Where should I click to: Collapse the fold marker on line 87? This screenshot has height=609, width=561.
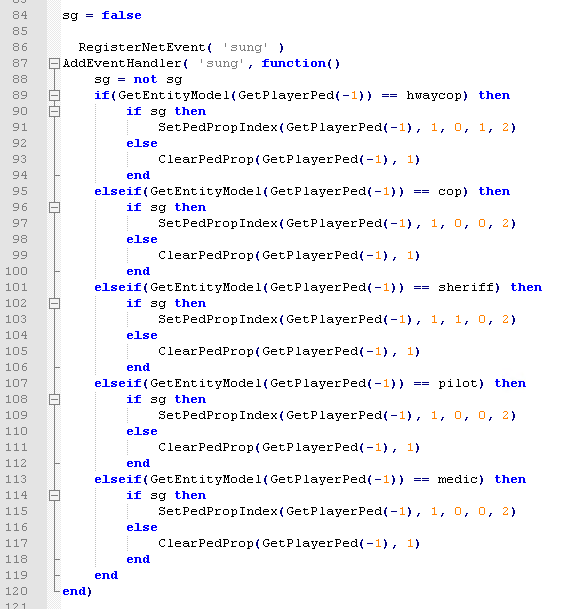click(x=54, y=63)
